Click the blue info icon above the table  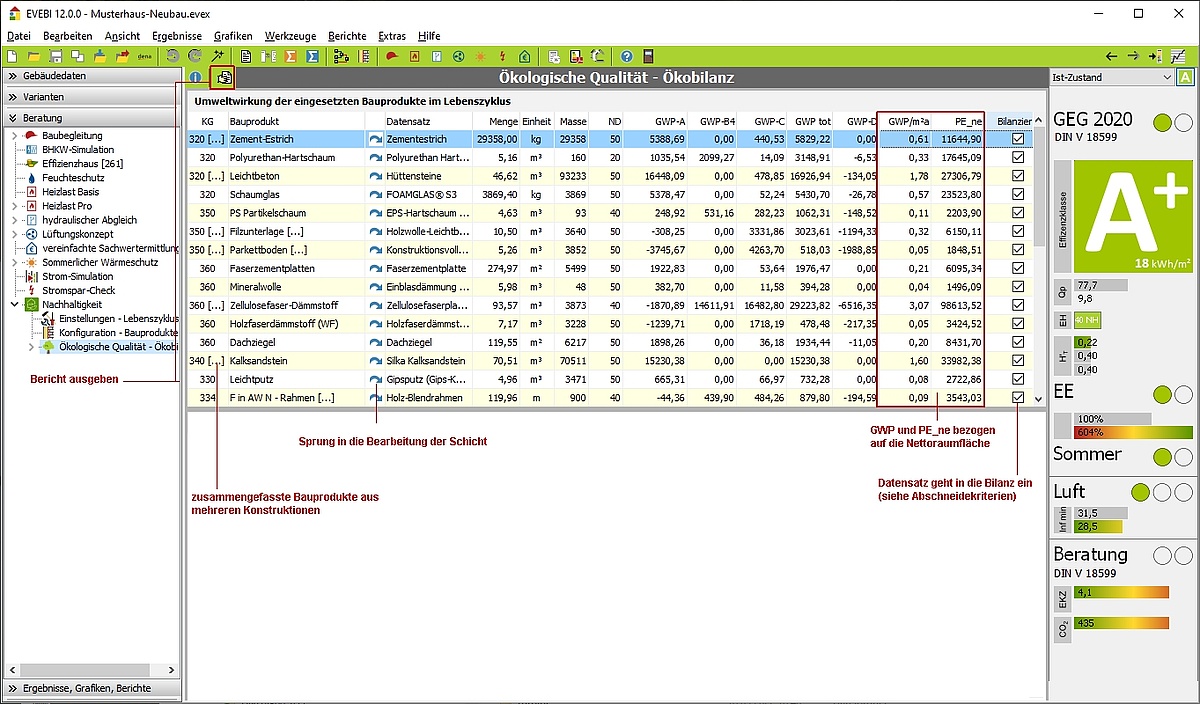click(196, 77)
